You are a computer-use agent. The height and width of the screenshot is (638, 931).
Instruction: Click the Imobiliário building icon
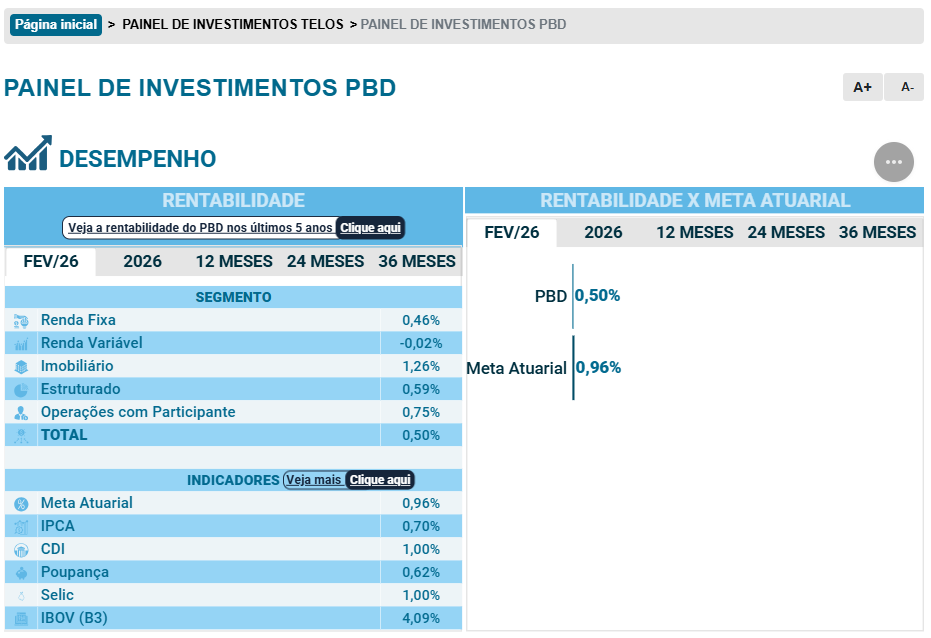(21, 367)
